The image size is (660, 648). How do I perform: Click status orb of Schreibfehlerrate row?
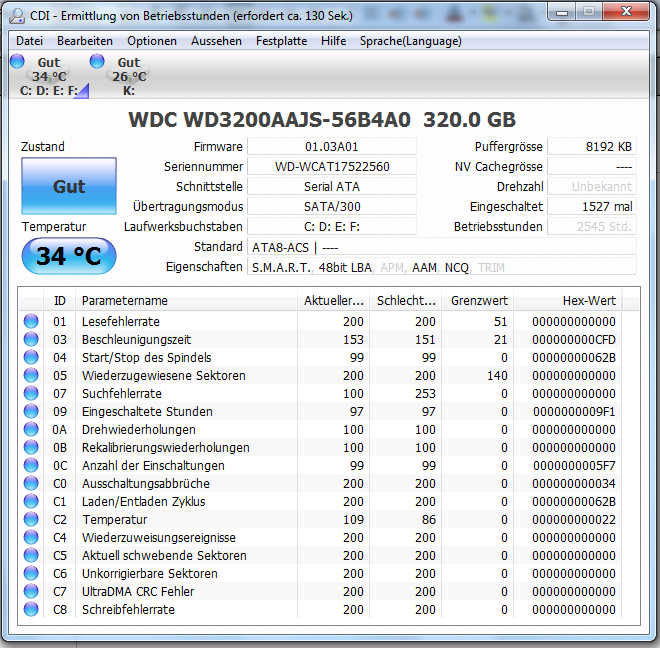point(31,609)
